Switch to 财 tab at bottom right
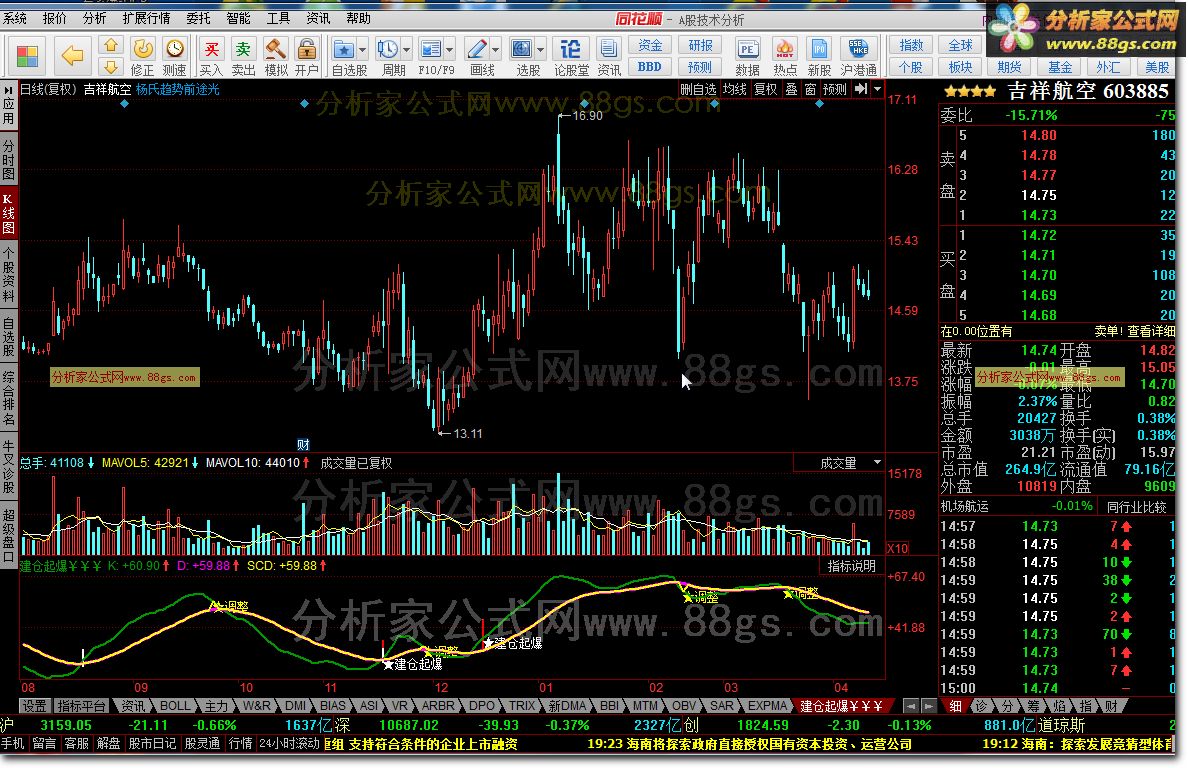The height and width of the screenshot is (768, 1188). (1111, 706)
